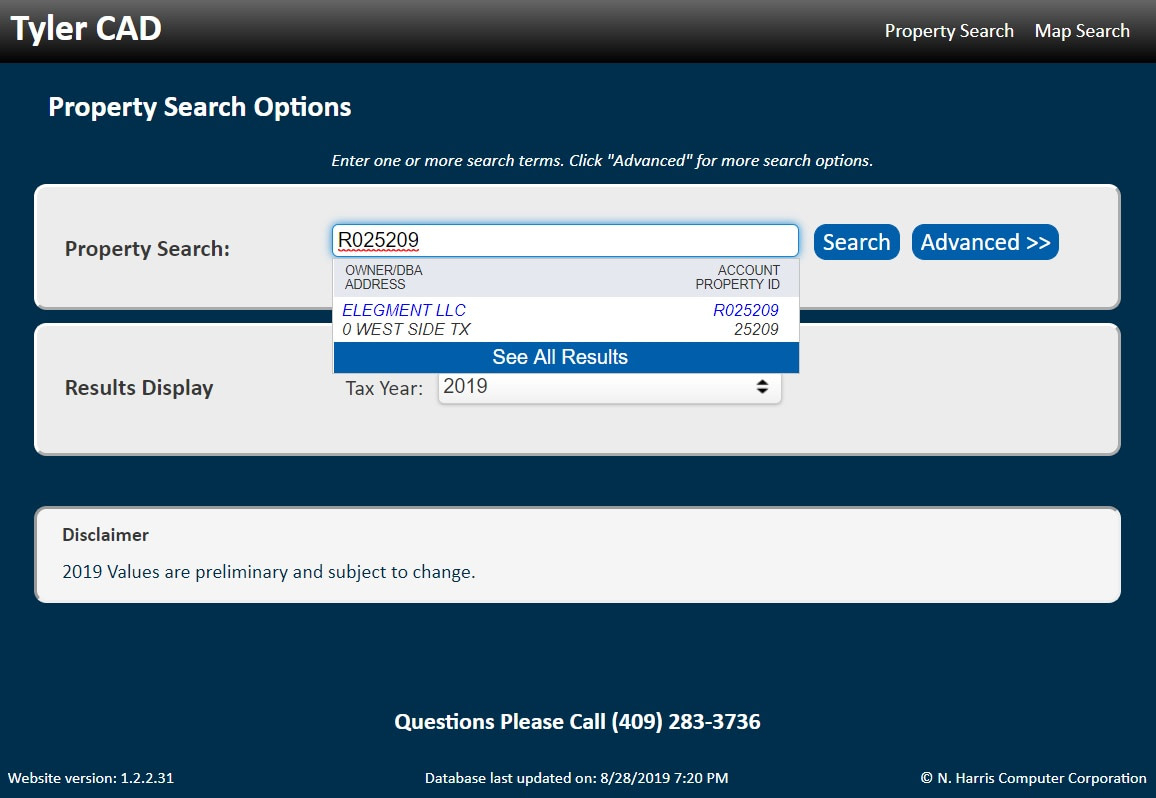The height and width of the screenshot is (798, 1156).
Task: Open advanced search options with Advanced button
Action: point(984,242)
